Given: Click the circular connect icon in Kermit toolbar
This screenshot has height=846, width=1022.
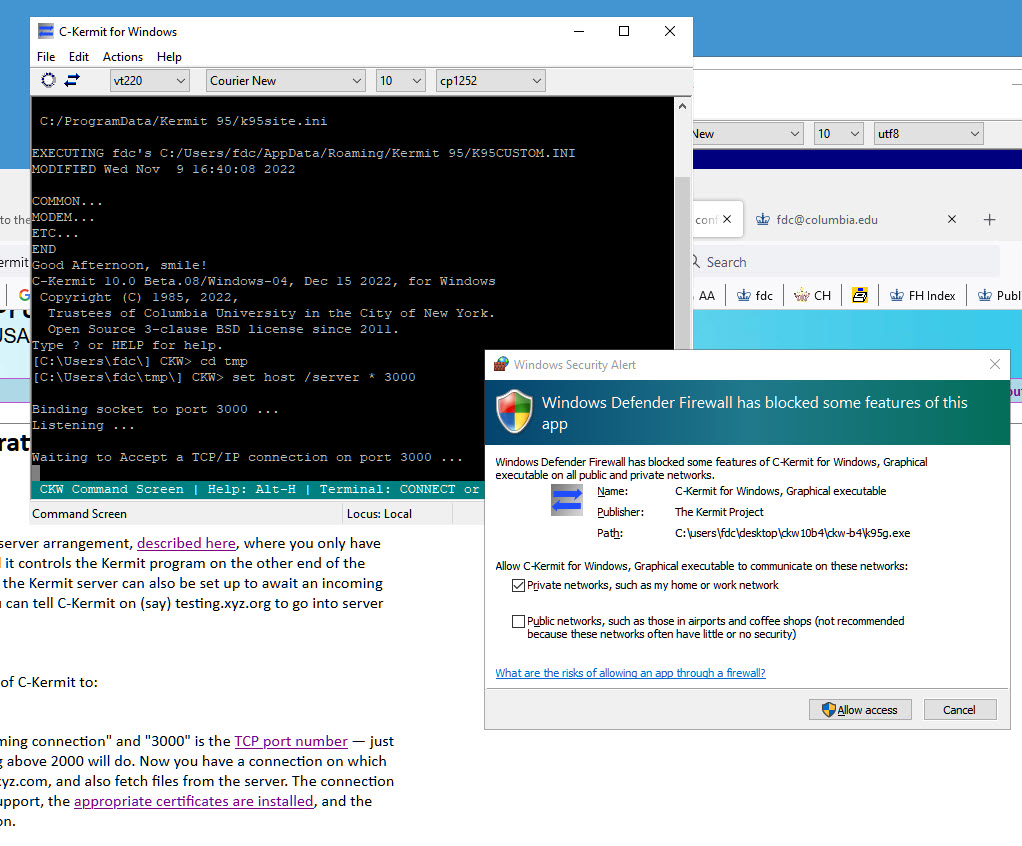Looking at the screenshot, I should (48, 80).
